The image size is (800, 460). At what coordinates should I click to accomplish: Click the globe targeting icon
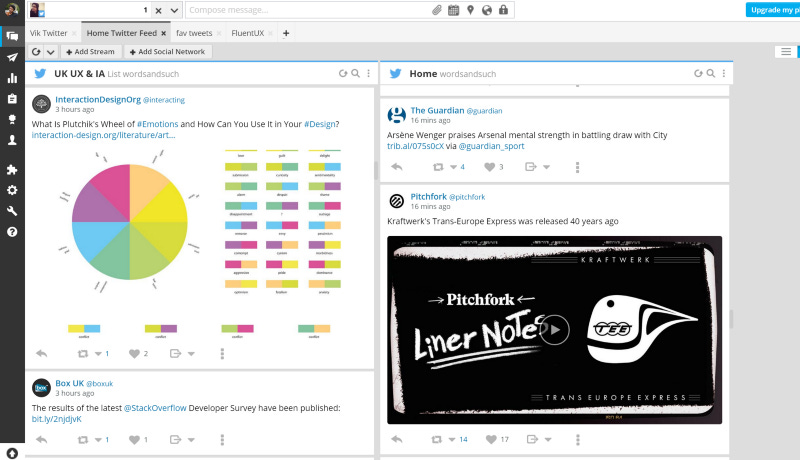click(x=487, y=10)
